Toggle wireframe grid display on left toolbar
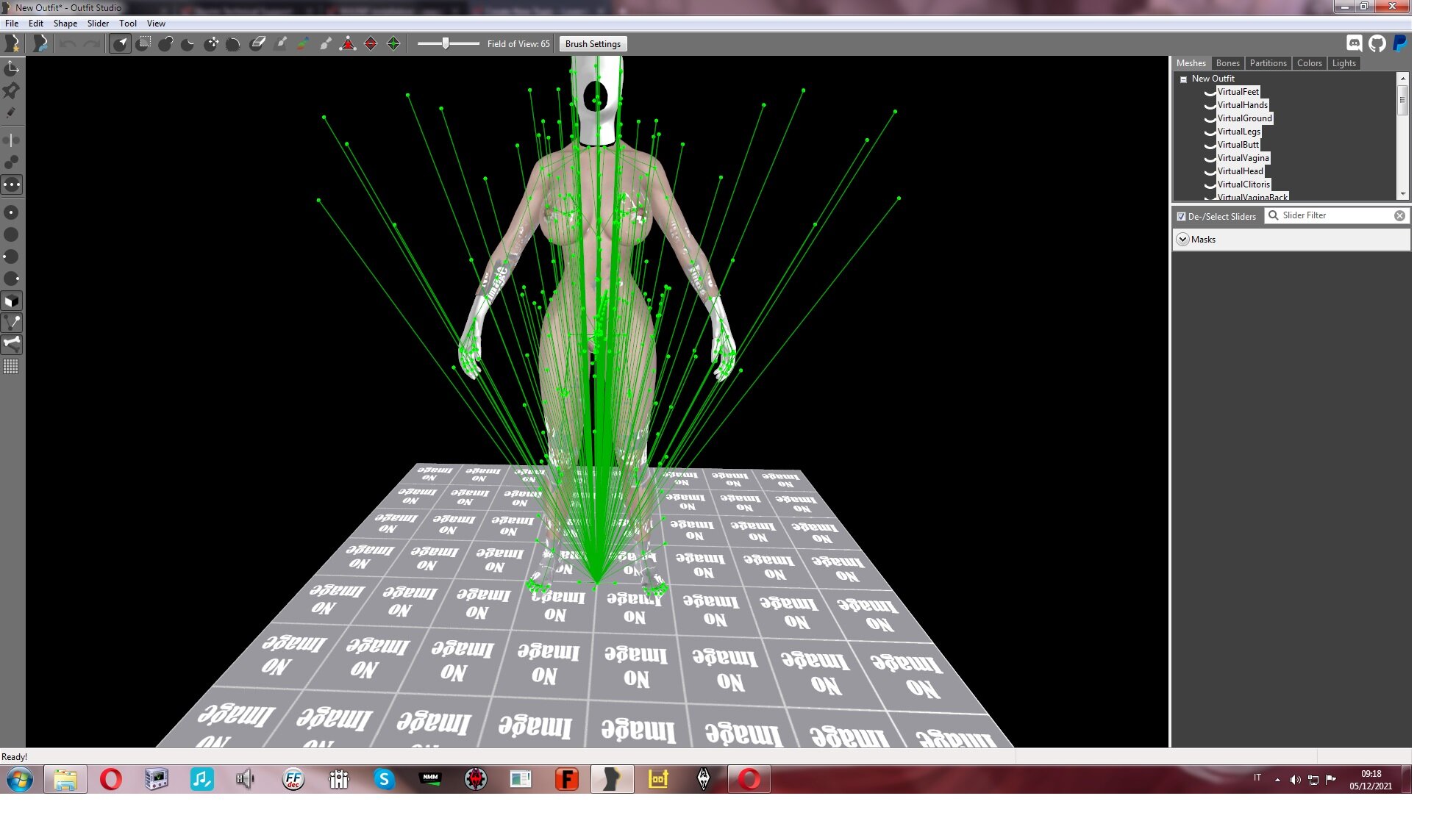1456x818 pixels. click(11, 367)
